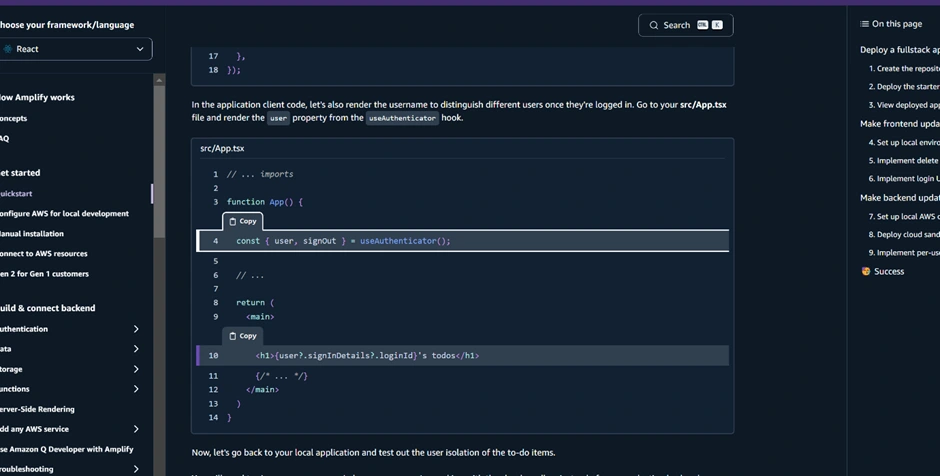Viewport: 940px width, 476px height.
Task: Jump to Implement delete section link
Action: point(904,160)
